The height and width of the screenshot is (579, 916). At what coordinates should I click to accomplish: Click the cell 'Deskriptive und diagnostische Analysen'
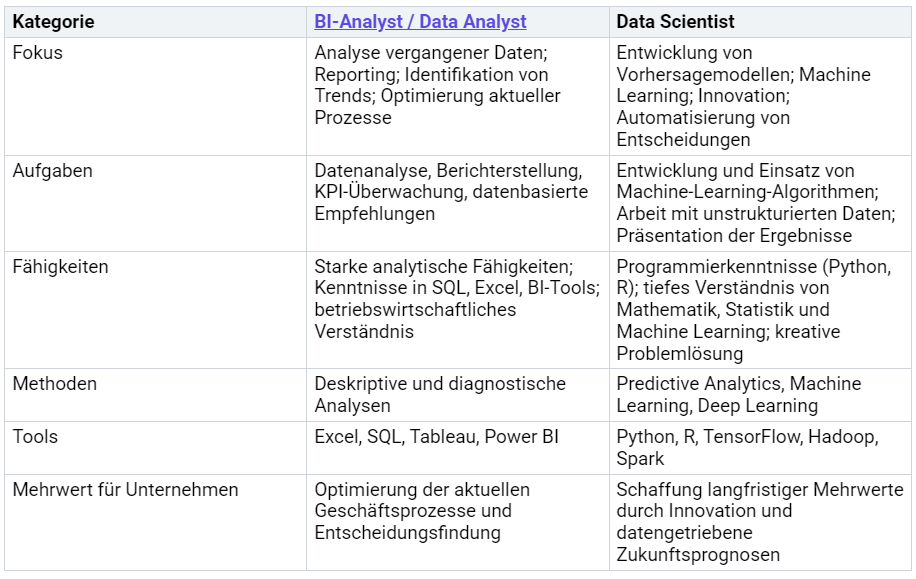click(x=457, y=395)
